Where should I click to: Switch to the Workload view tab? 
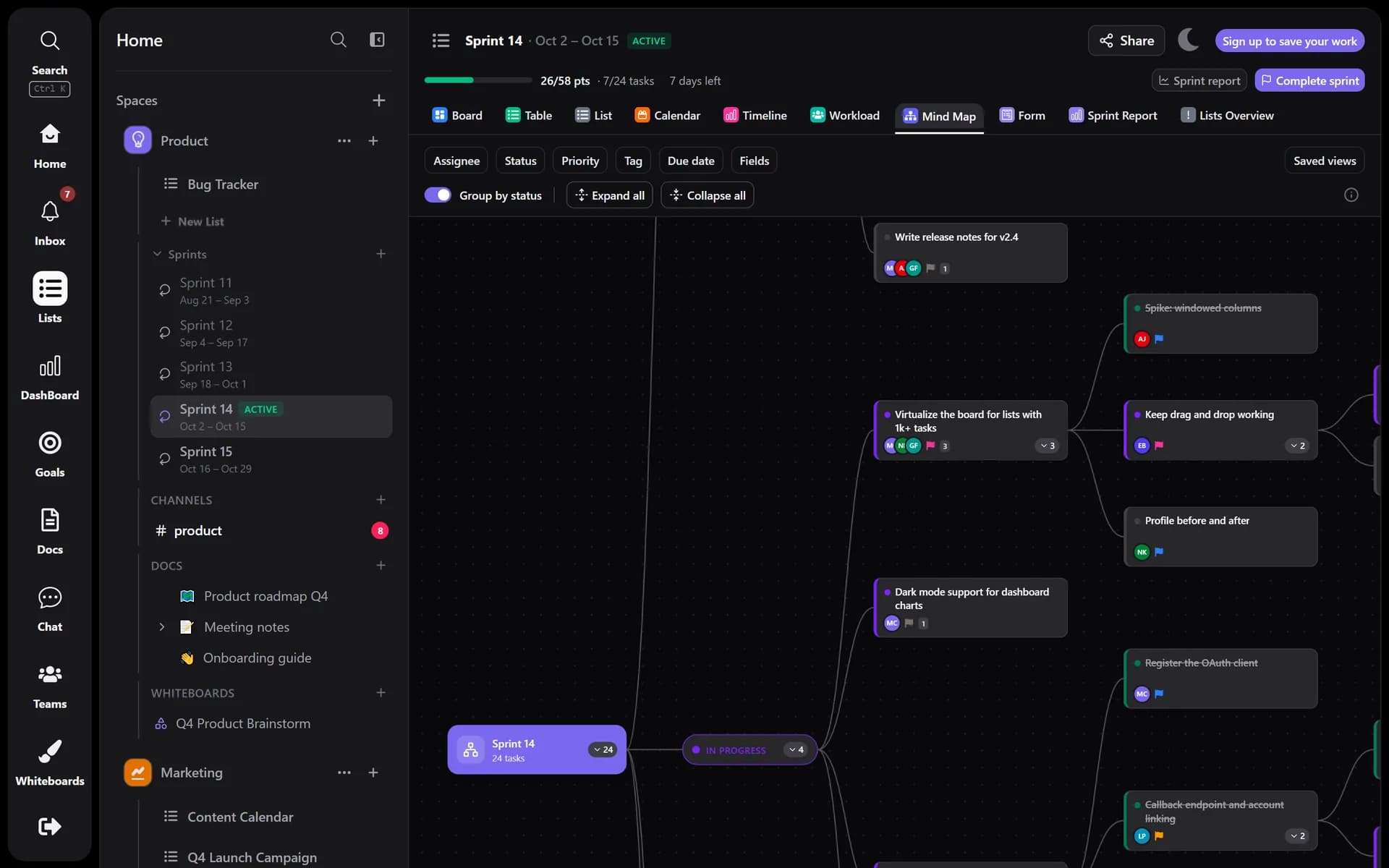[x=845, y=116]
